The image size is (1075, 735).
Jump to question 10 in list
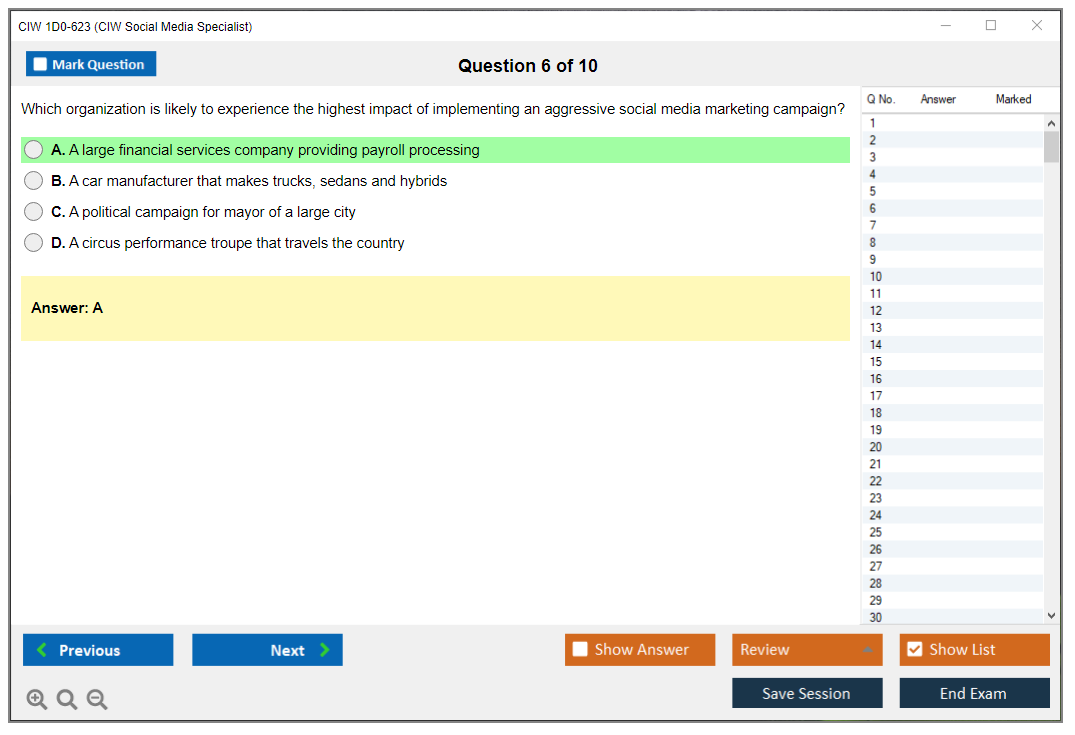(876, 277)
